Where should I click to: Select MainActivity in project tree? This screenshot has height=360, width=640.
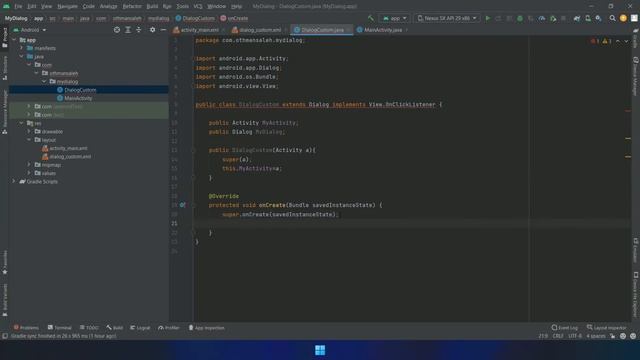[x=78, y=98]
